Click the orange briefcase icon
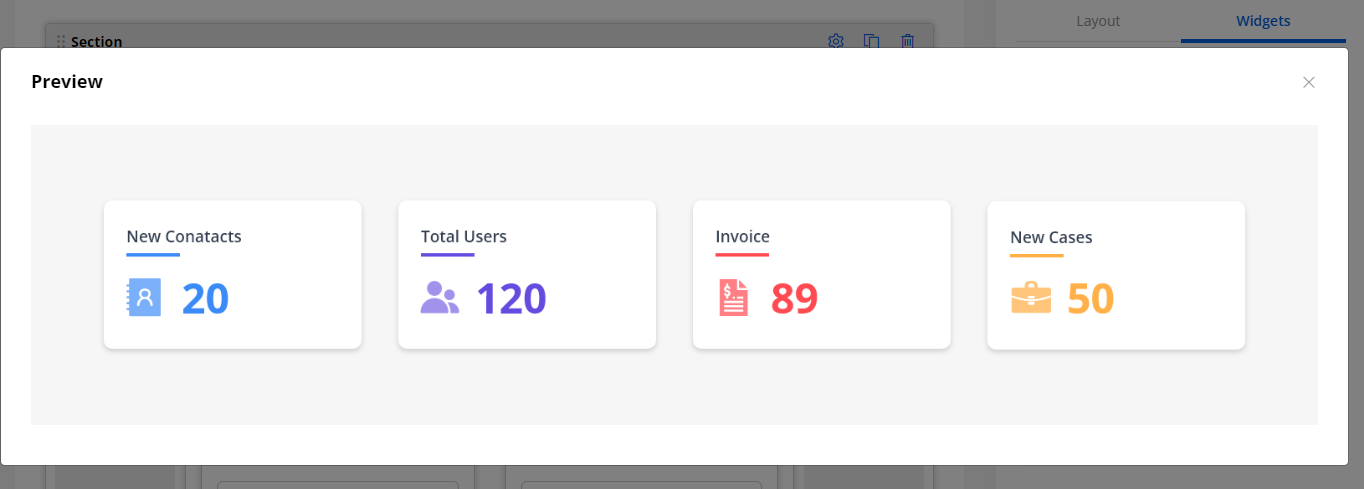 [x=1030, y=298]
